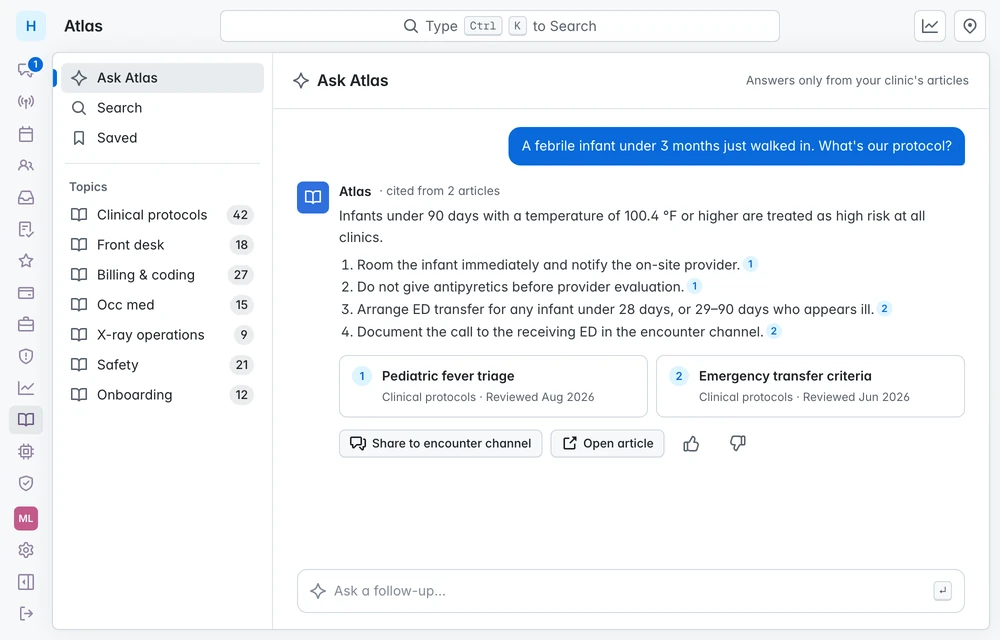Click the Atlas book avatar beside the answer
The height and width of the screenshot is (640, 1000).
click(x=313, y=197)
